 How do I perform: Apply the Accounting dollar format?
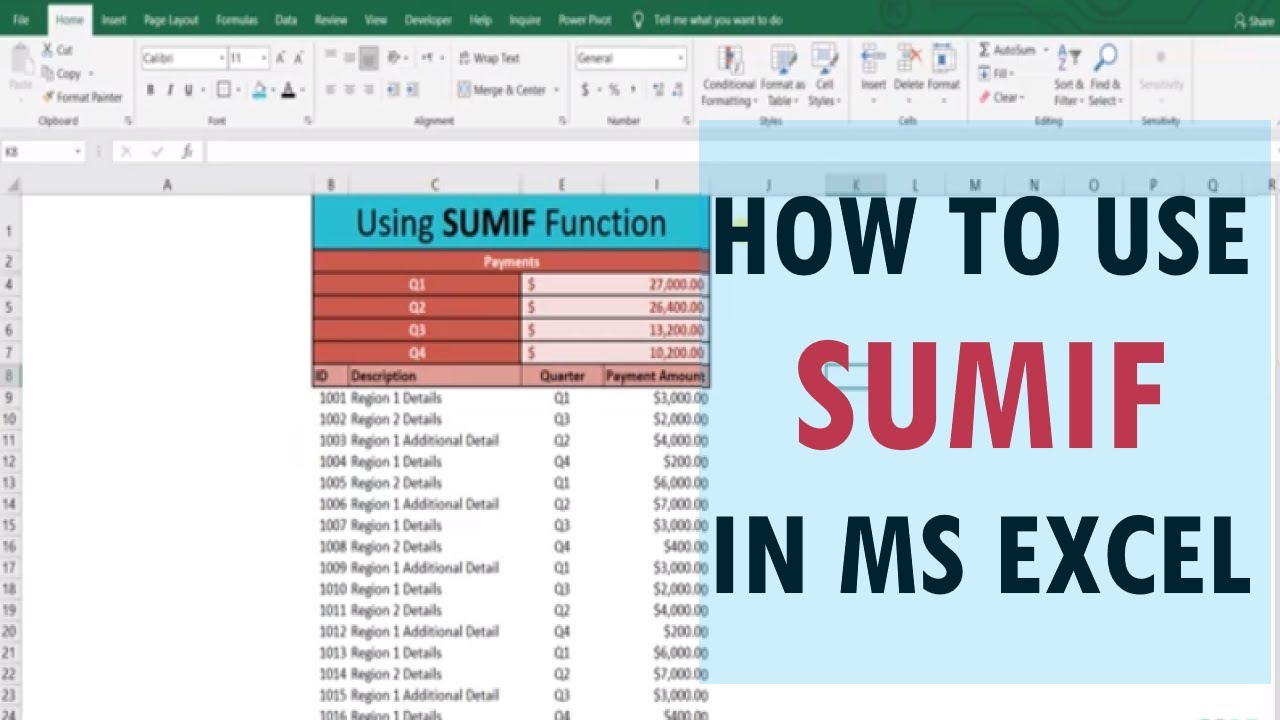(x=585, y=90)
